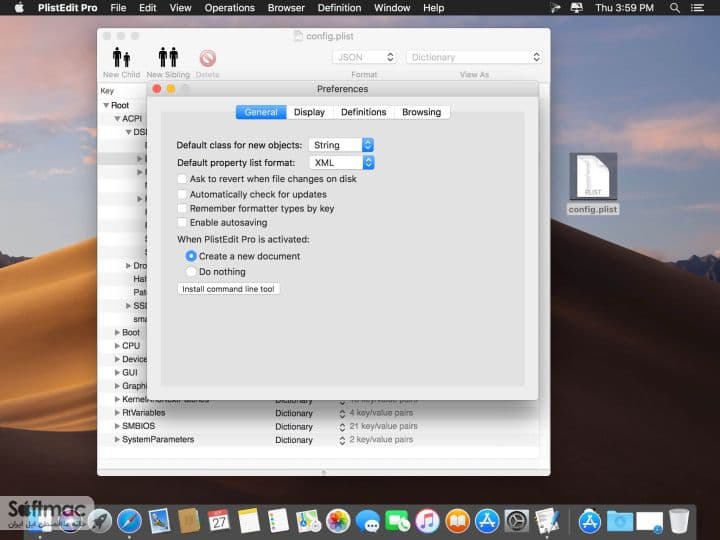Click the '21 key/value pairs' value cell
The height and width of the screenshot is (540, 720).
pos(383,426)
